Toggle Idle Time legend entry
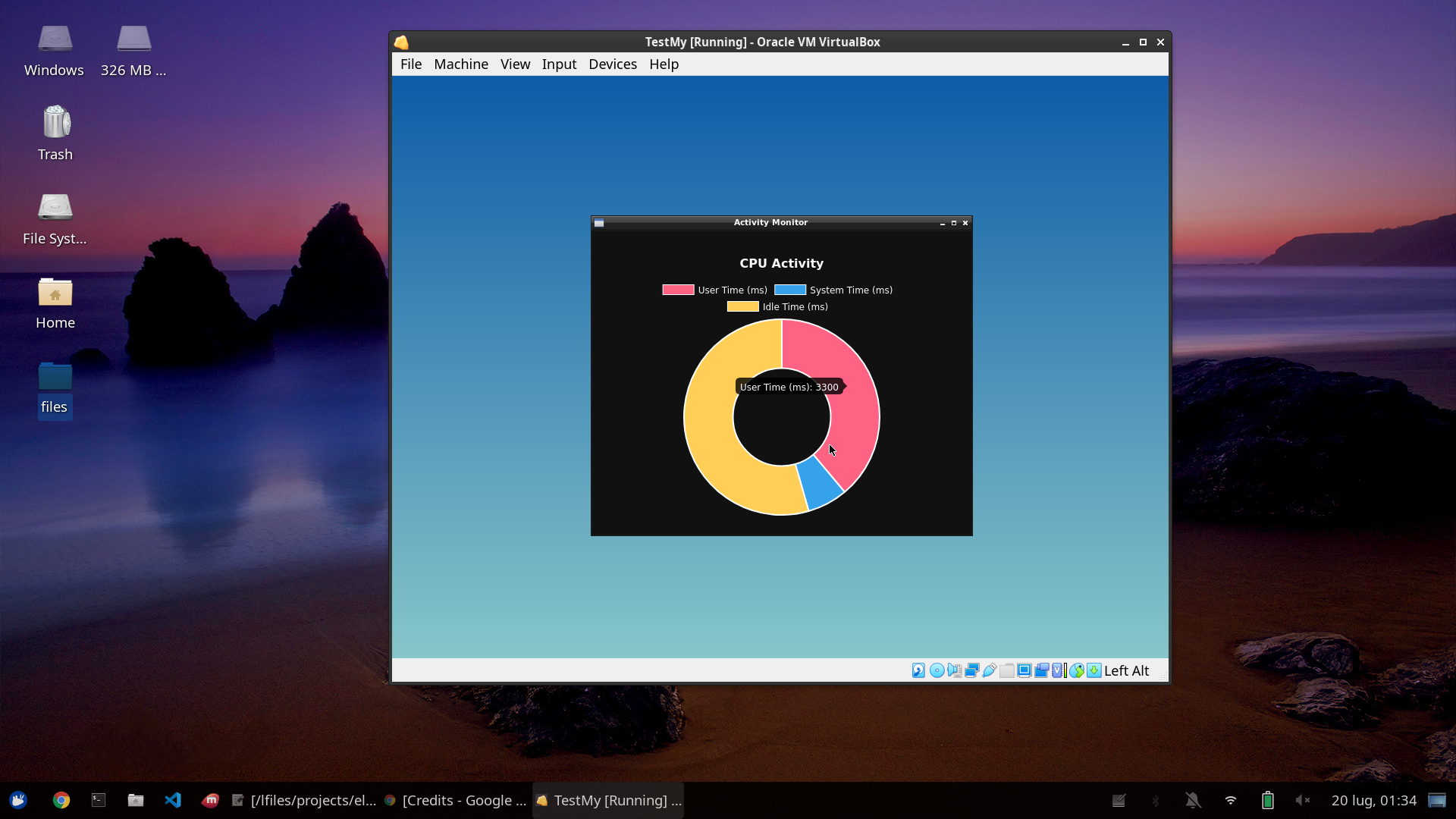 tap(777, 306)
